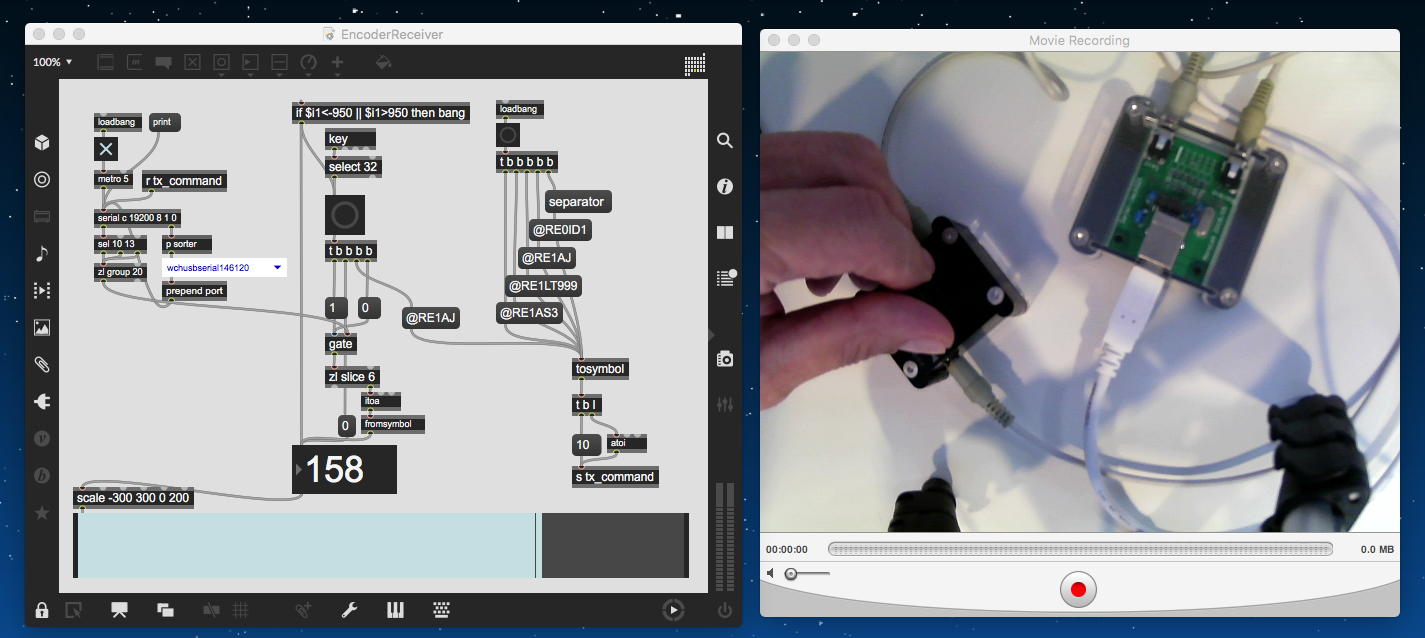Select the s tx_command object
The height and width of the screenshot is (638, 1425).
tap(615, 477)
